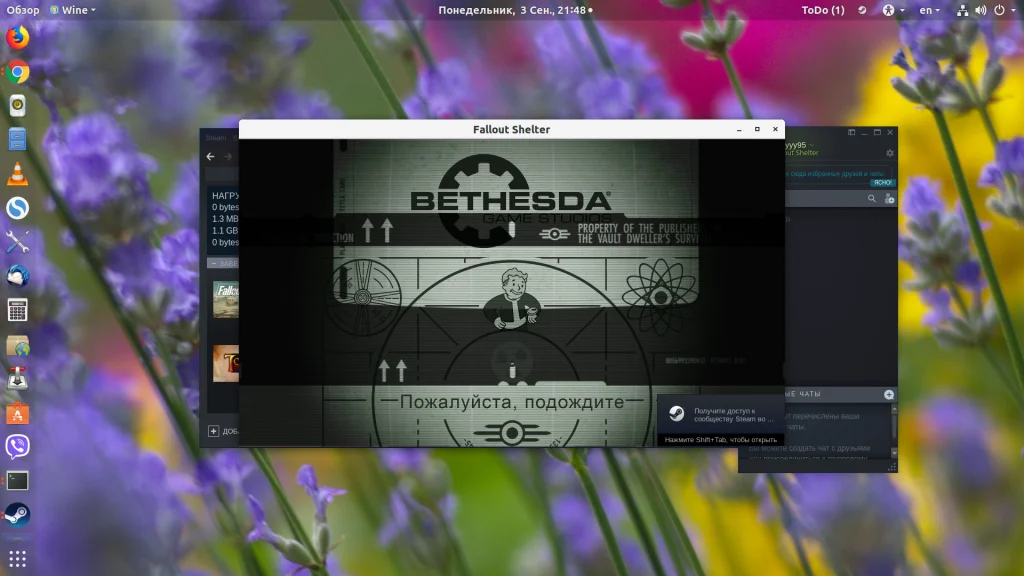This screenshot has width=1024, height=576.
Task: Select the Torchlight game thumbnail in Steam
Action: point(226,363)
